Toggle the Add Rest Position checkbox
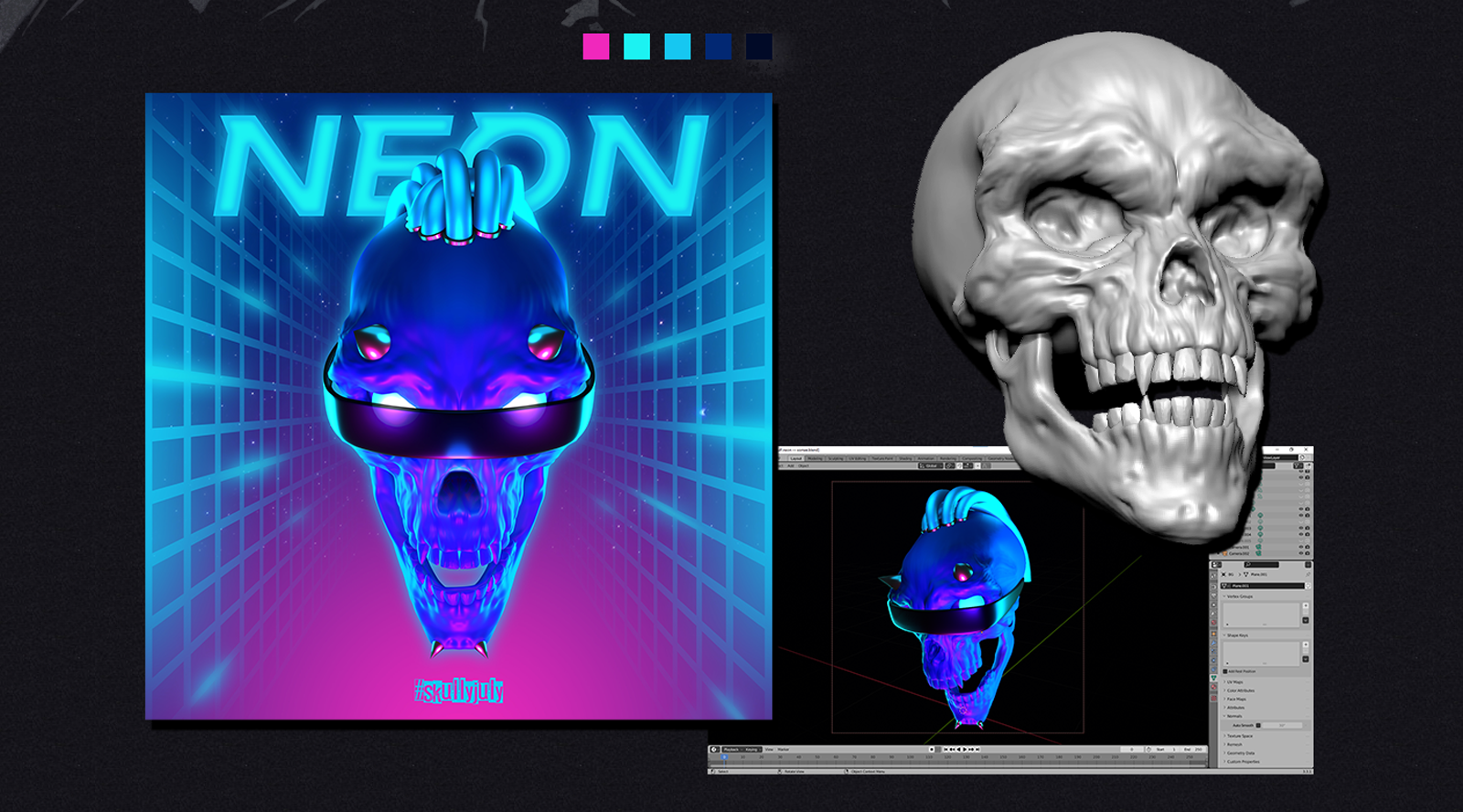The image size is (1463, 812). [x=1225, y=671]
